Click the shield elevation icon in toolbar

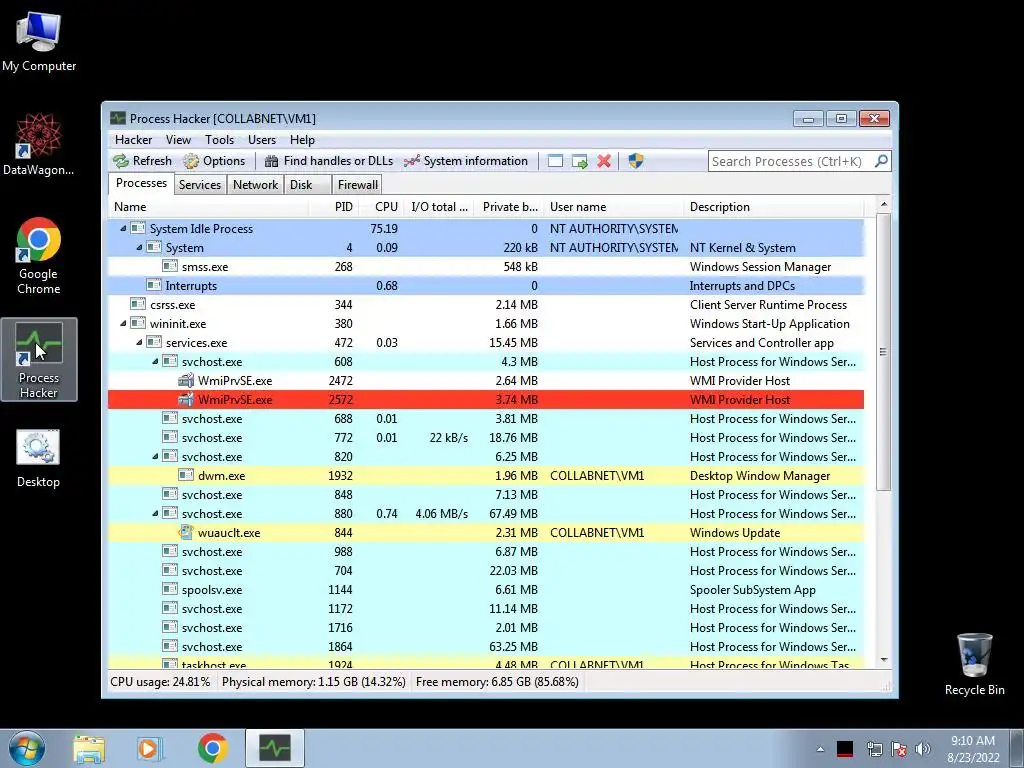(635, 161)
